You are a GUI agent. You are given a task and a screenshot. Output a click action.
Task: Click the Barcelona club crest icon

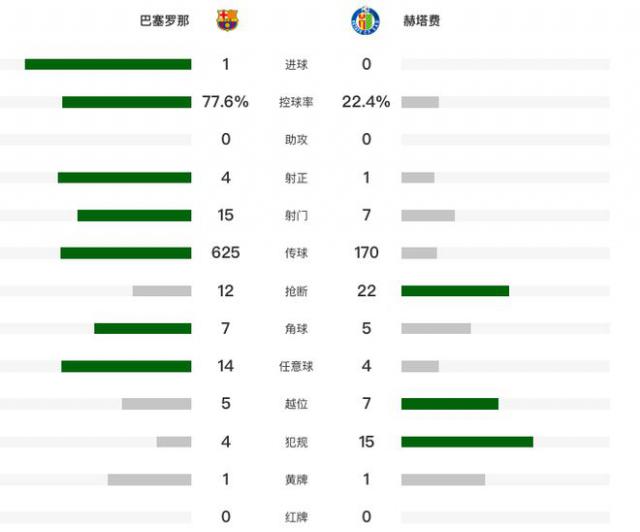pos(229,21)
